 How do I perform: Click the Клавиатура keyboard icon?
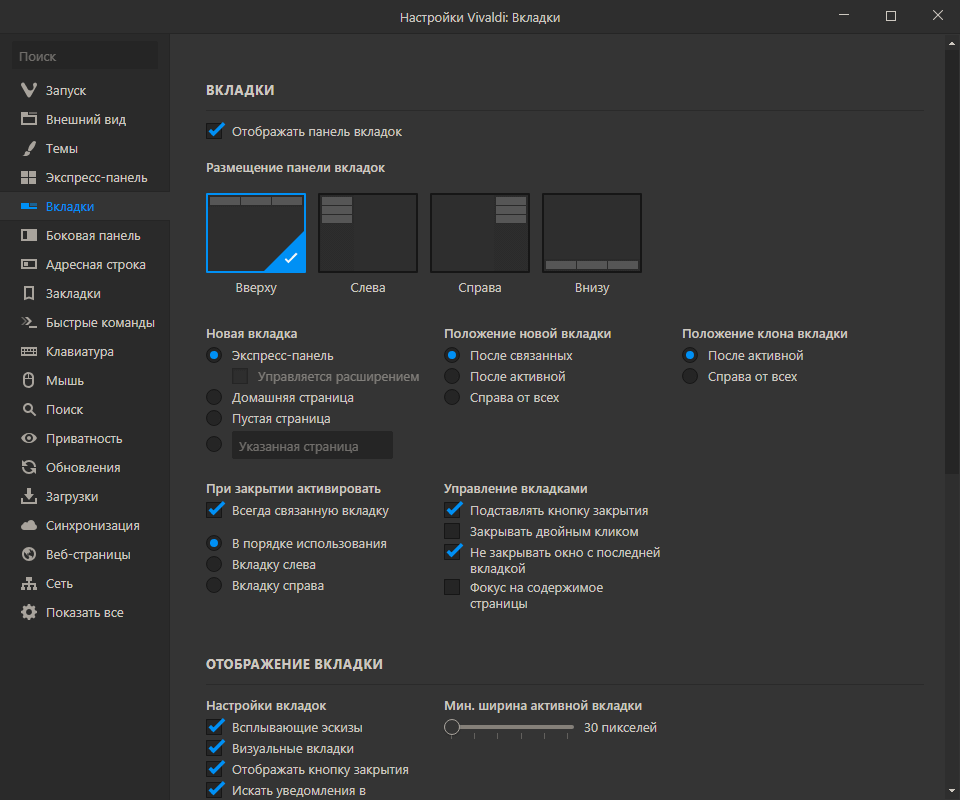point(29,351)
